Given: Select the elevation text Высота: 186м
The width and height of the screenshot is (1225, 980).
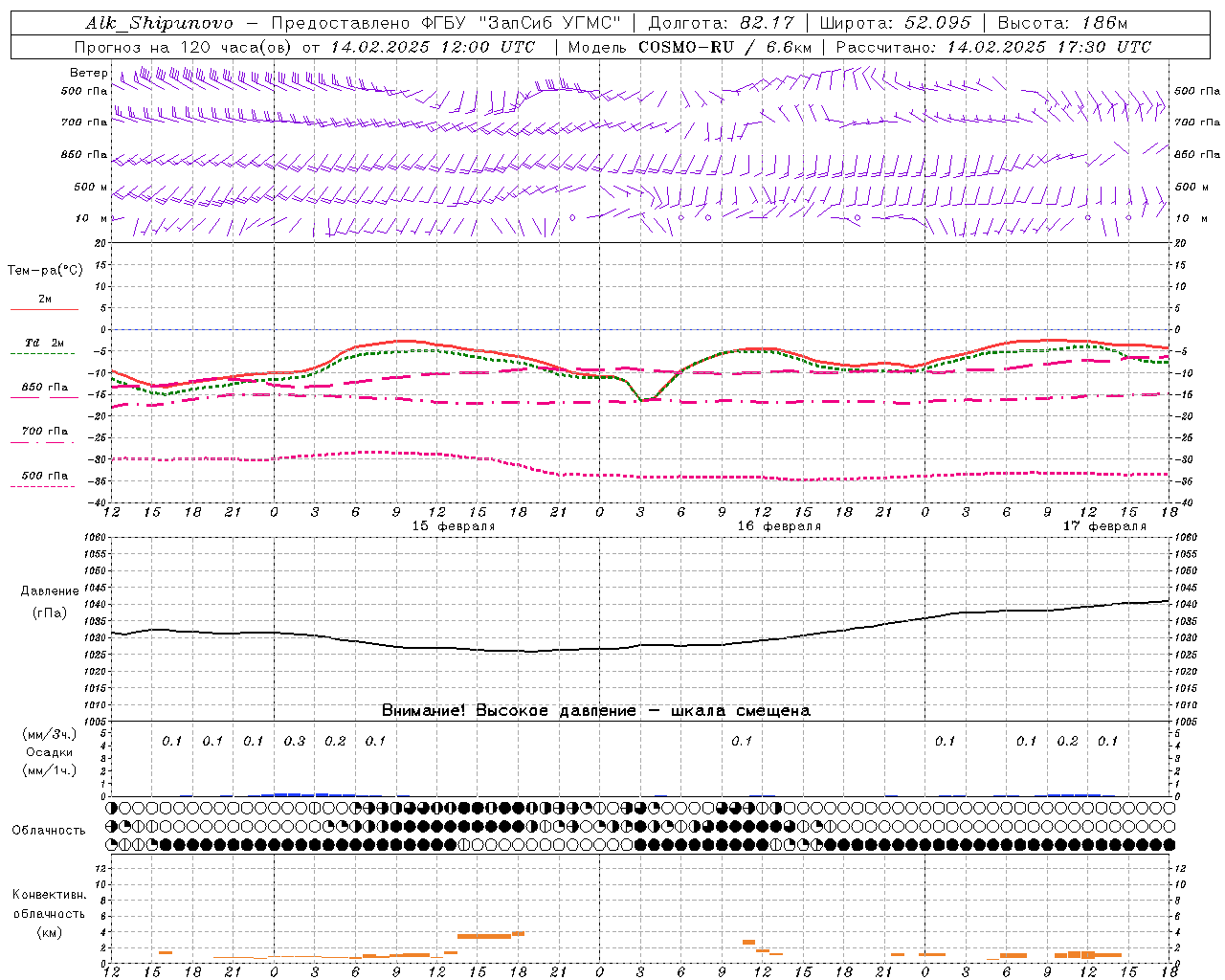Looking at the screenshot, I should tap(1062, 23).
